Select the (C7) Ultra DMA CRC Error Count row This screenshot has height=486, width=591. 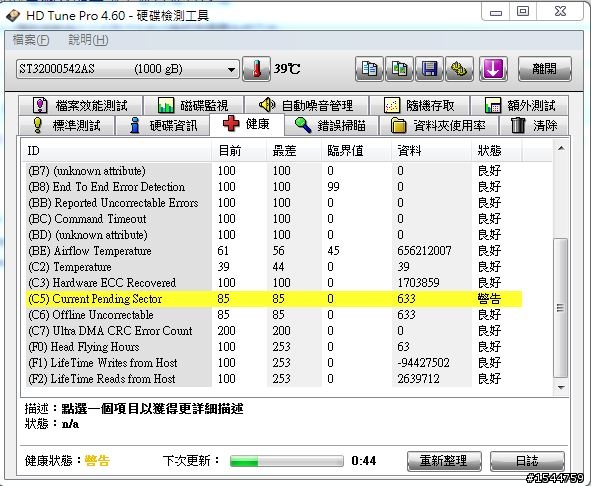(x=274, y=331)
